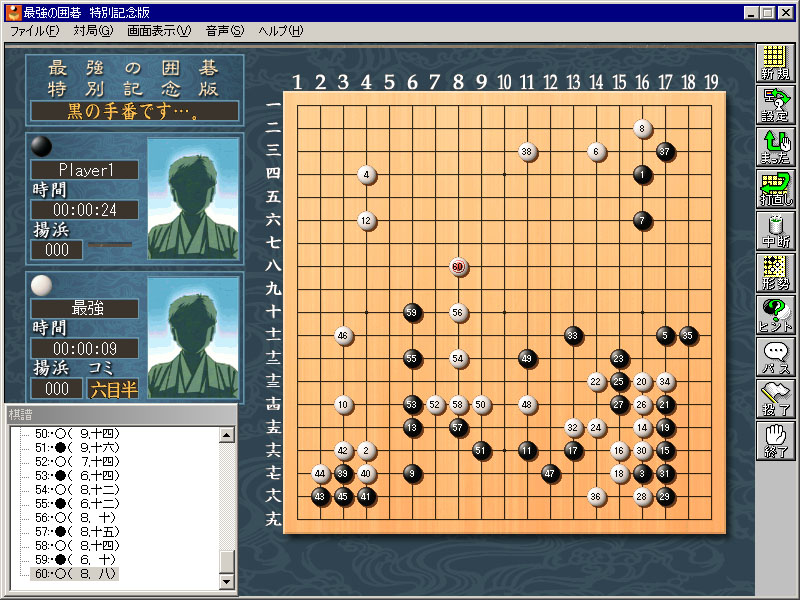This screenshot has height=600, width=800.
Task: Take back a move with まった
Action: pyautogui.click(x=774, y=148)
